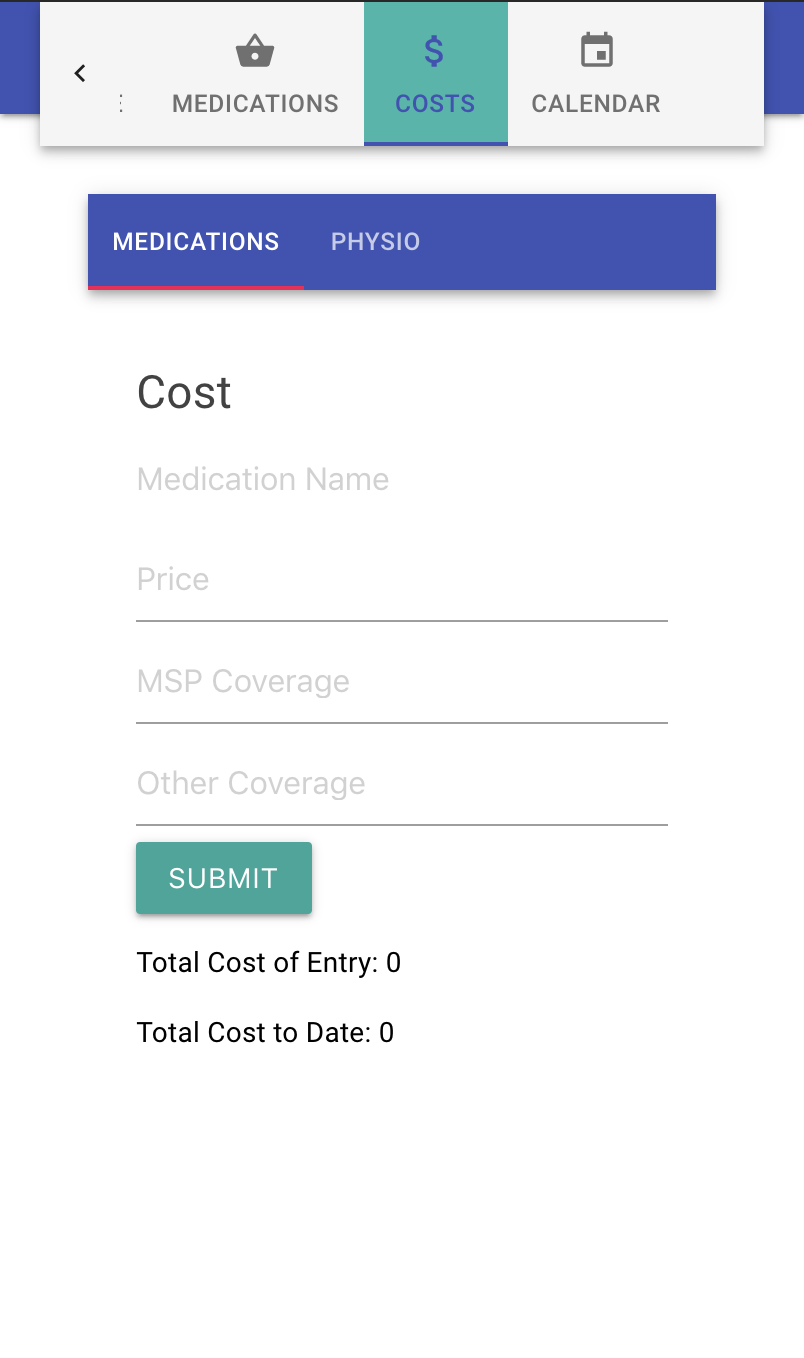This screenshot has height=1358, width=804.
Task: Select the MEDICATIONS sub-tab in blue bar
Action: point(196,242)
